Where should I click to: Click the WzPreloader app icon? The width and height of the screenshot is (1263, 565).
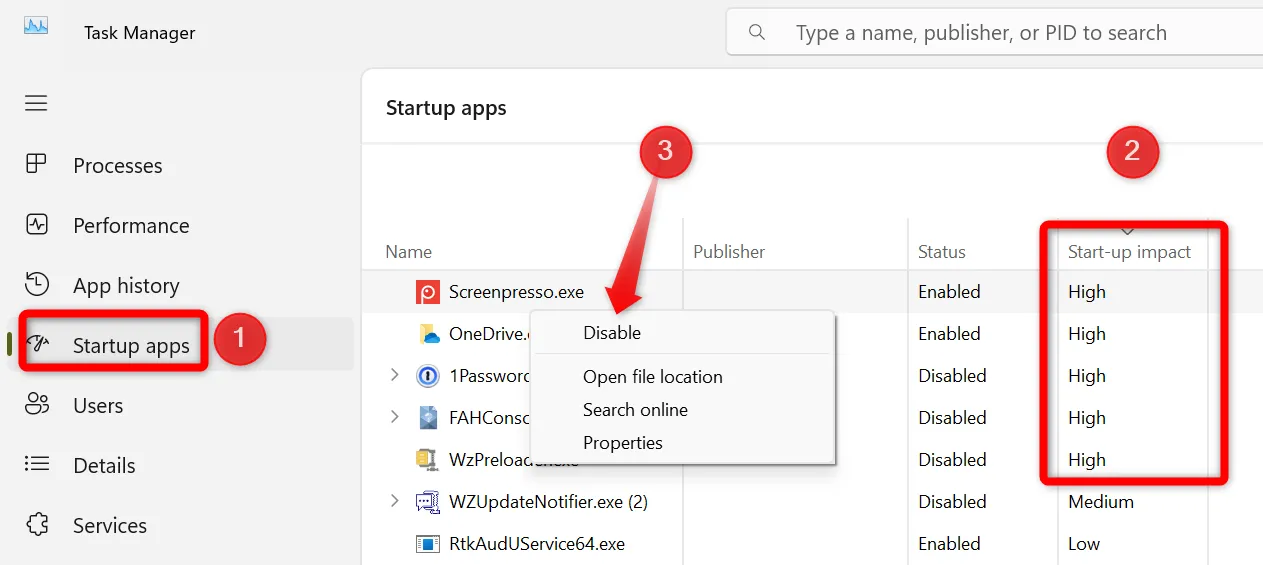pyautogui.click(x=428, y=460)
